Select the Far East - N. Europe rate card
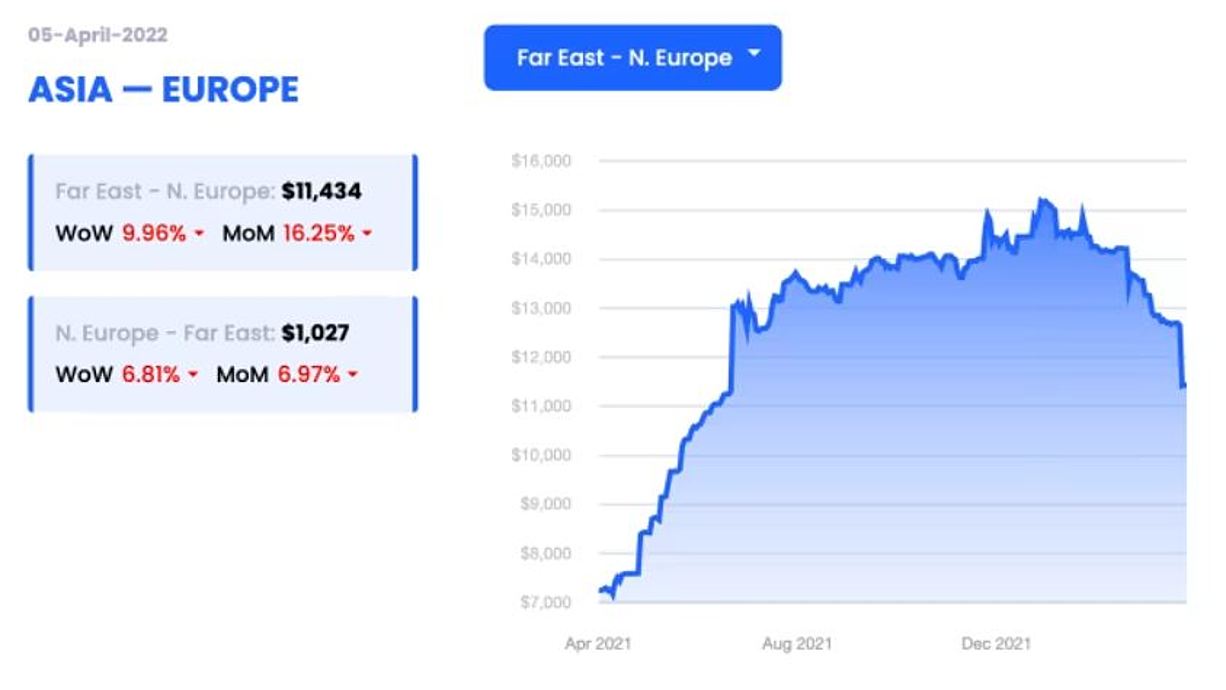The height and width of the screenshot is (690, 1226). click(x=223, y=212)
